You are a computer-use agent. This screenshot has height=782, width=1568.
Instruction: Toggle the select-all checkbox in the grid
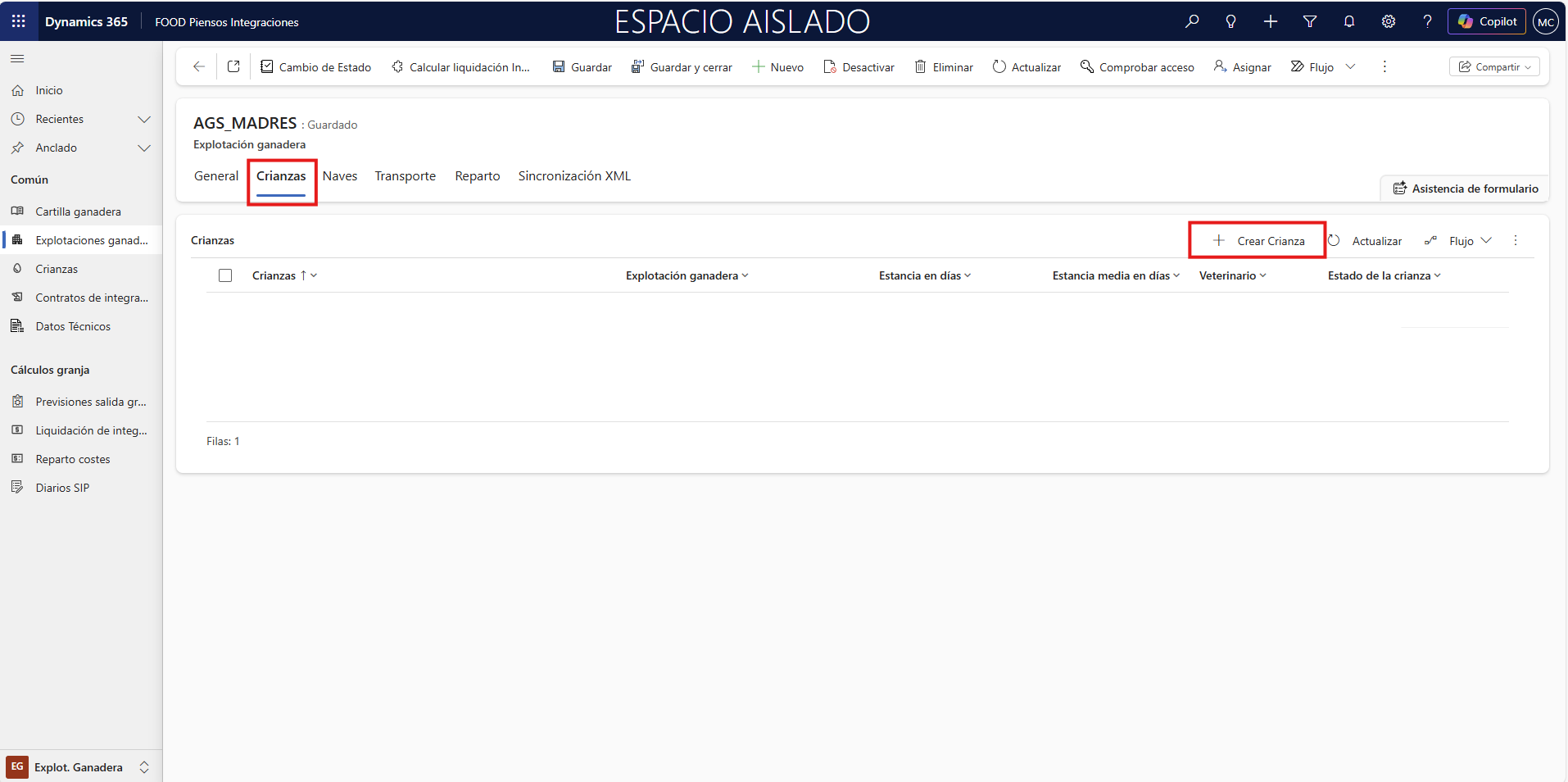[x=225, y=275]
